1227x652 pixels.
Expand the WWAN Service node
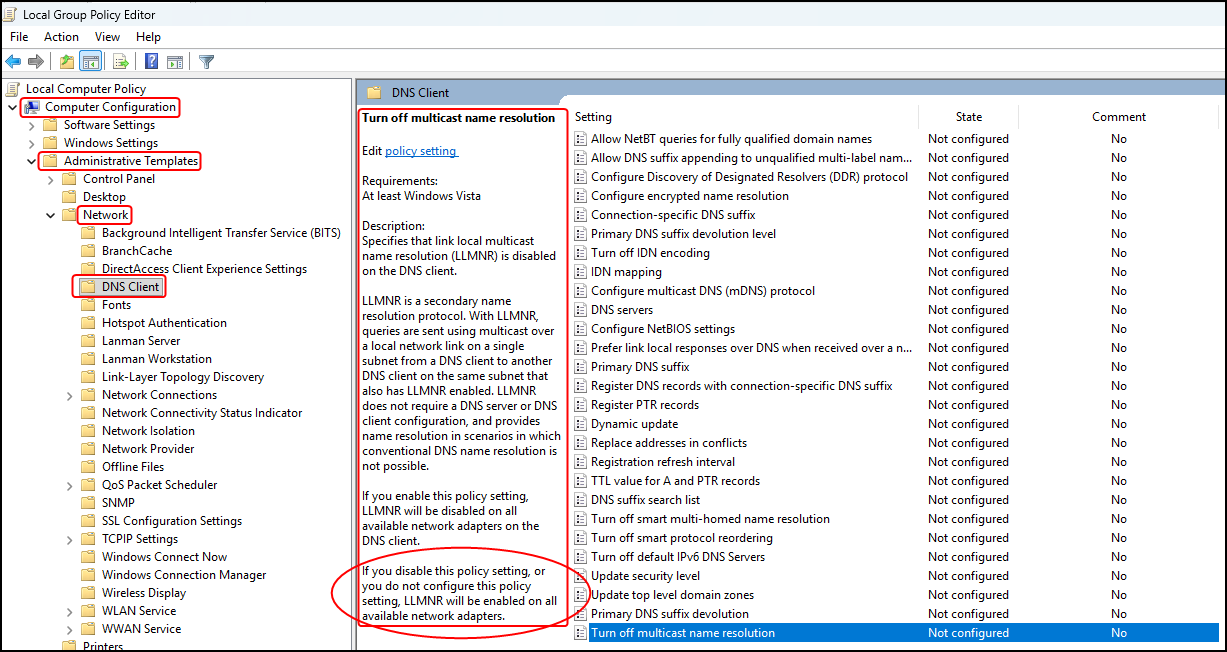tap(70, 629)
